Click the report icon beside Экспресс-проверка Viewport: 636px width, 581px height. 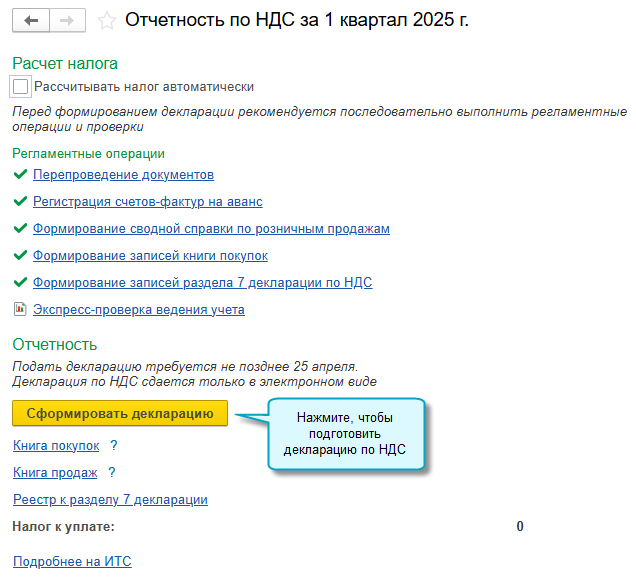pyautogui.click(x=20, y=309)
